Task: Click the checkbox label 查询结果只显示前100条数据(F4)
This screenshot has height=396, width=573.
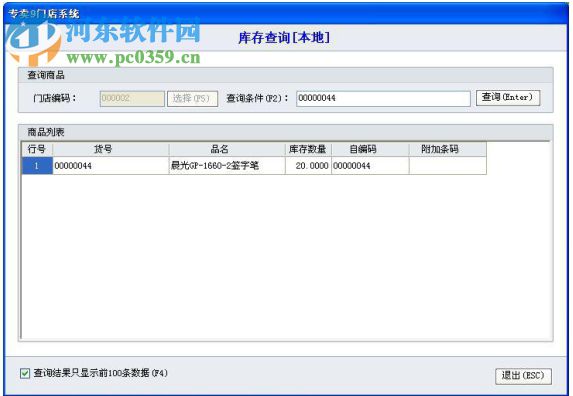Action: (100, 373)
